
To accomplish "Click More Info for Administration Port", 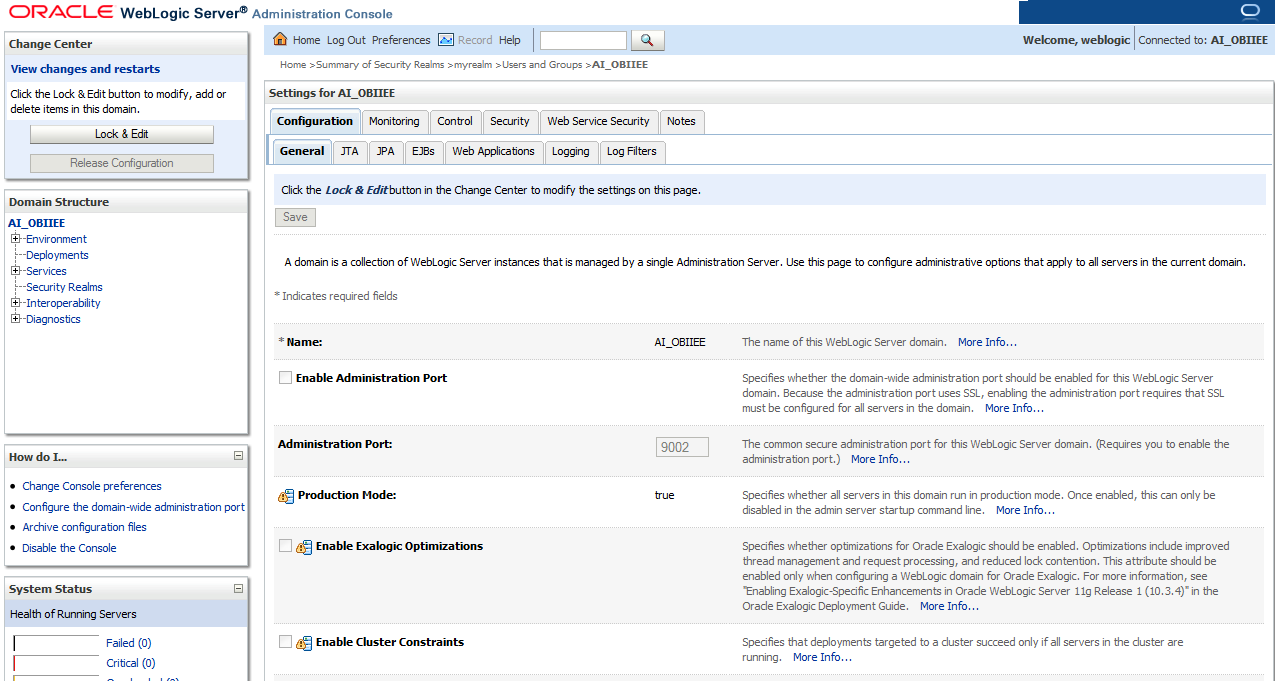I will coord(880,459).
